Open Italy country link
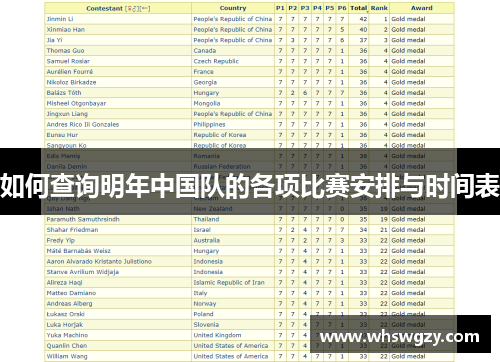This screenshot has width=500, height=362. click(200, 293)
